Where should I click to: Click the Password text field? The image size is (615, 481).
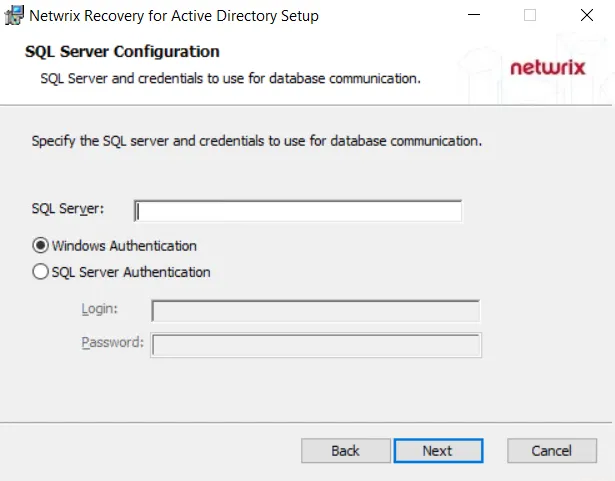point(316,345)
